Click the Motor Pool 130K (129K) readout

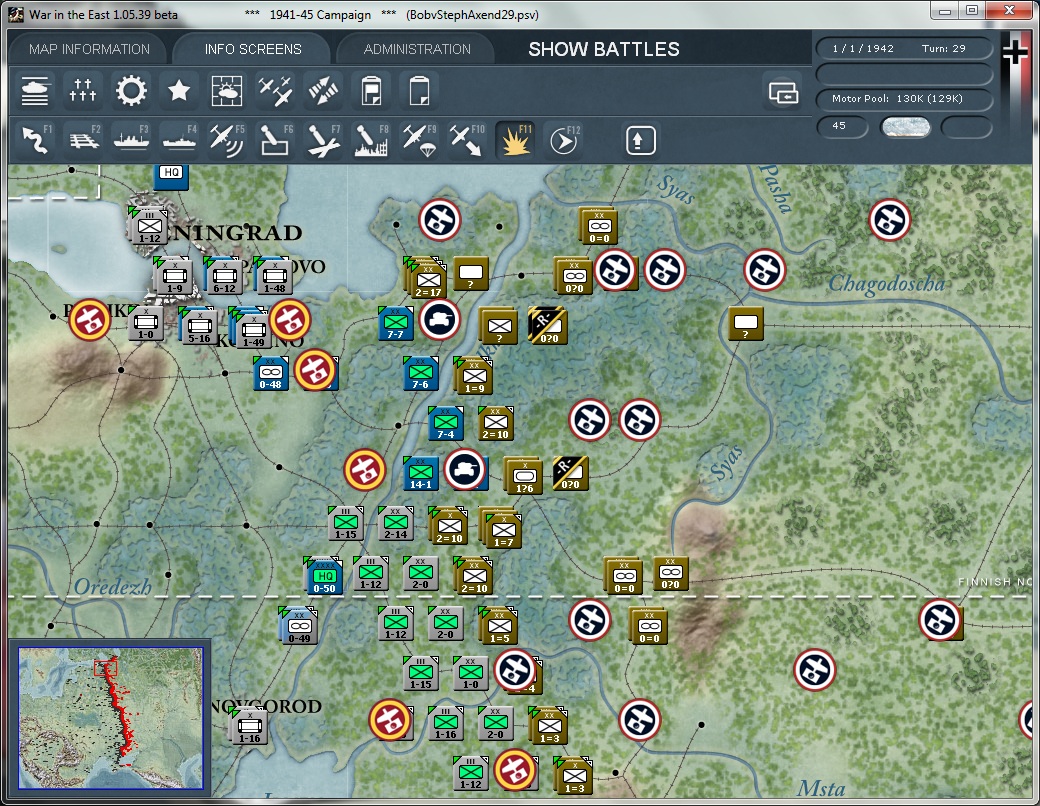click(904, 99)
